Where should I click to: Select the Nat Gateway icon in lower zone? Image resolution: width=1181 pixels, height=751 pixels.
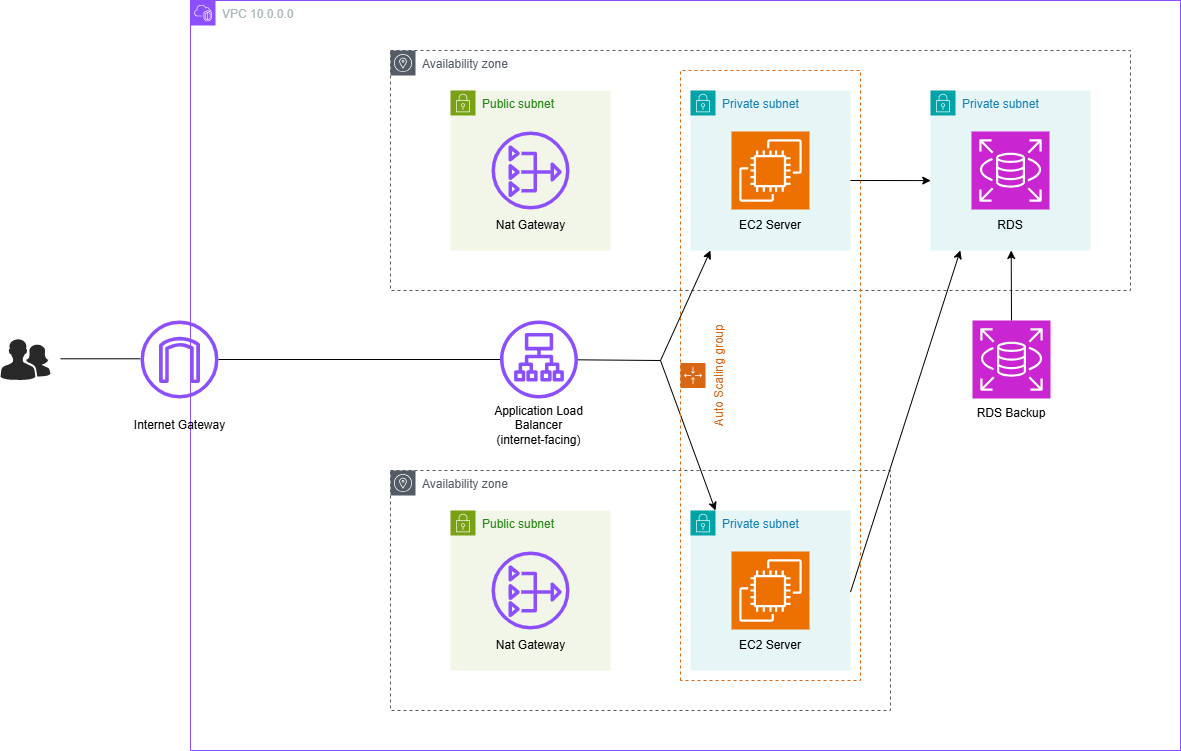click(x=530, y=591)
